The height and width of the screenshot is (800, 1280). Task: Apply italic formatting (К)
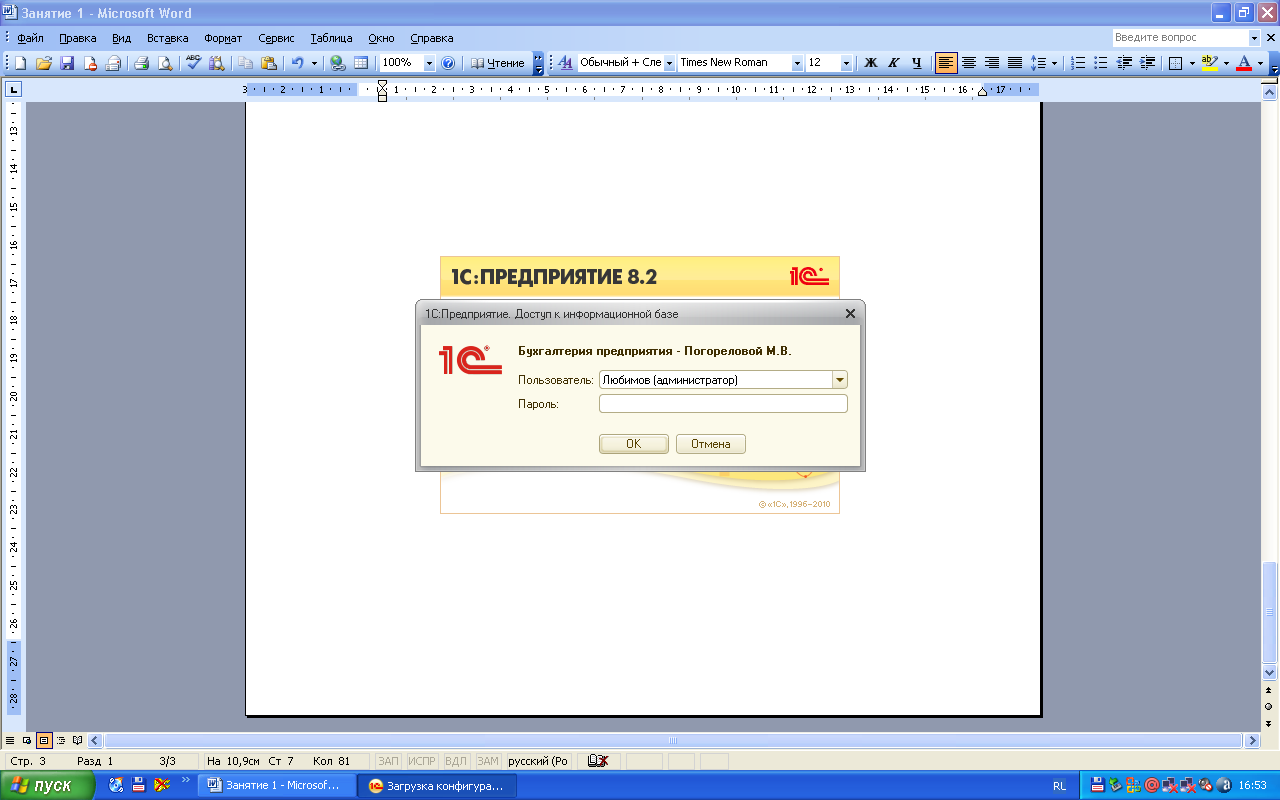click(x=893, y=63)
